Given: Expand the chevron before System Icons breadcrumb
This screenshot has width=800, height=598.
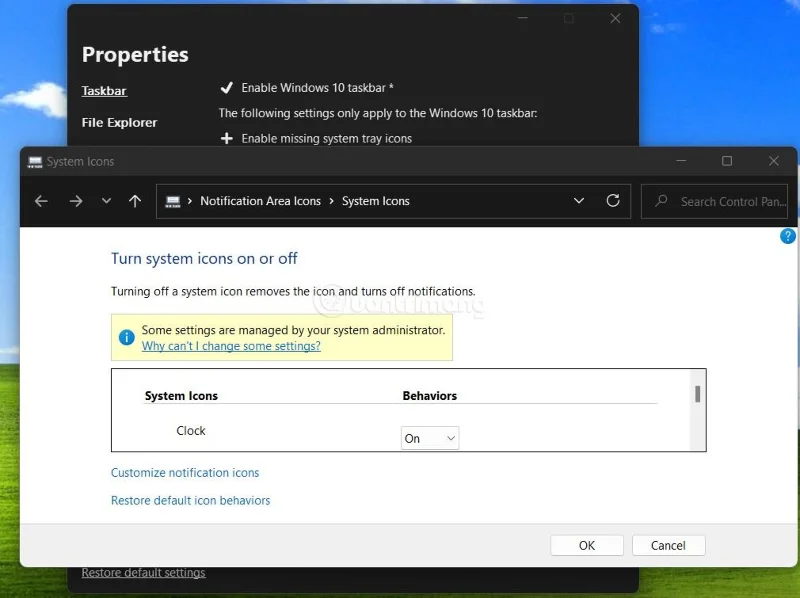Looking at the screenshot, I should pyautogui.click(x=332, y=201).
